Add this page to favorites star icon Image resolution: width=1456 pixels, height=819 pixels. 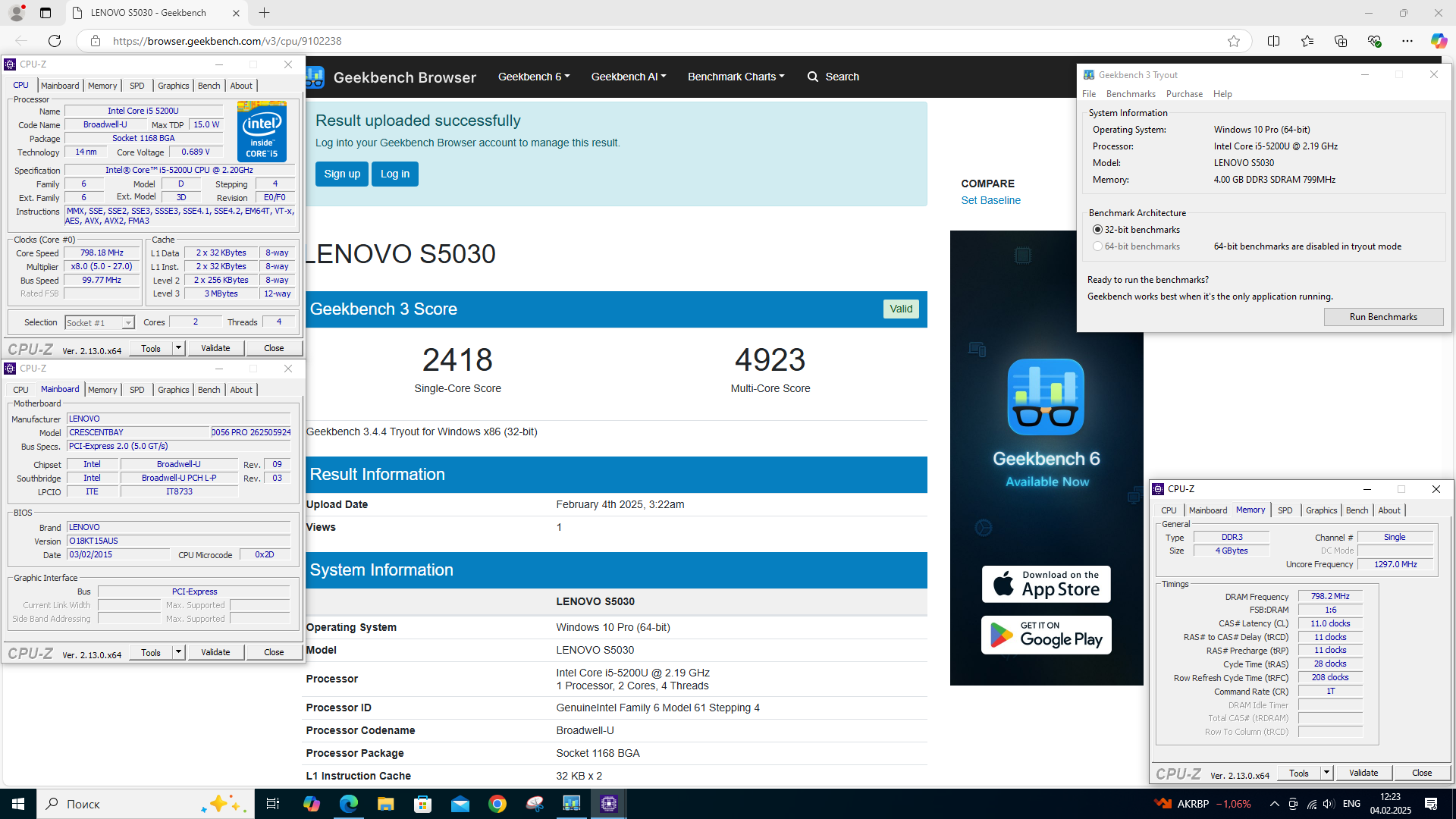(1234, 41)
